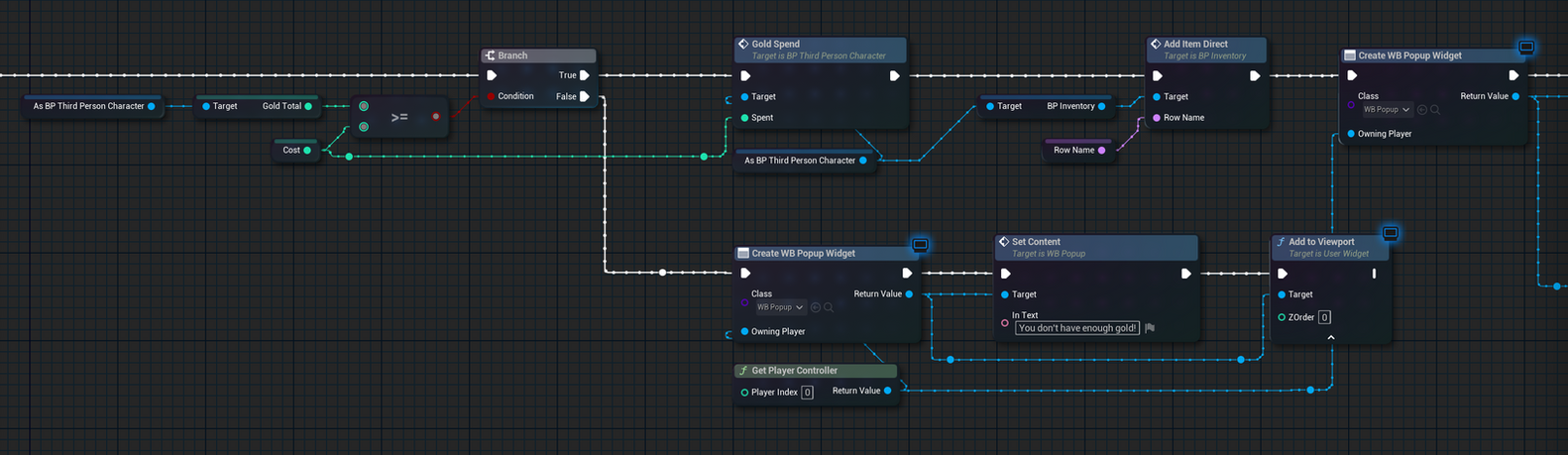Click the 'Target is BP Inventory' subtitle
Viewport: 1568px width, 455px height.
point(1205,57)
